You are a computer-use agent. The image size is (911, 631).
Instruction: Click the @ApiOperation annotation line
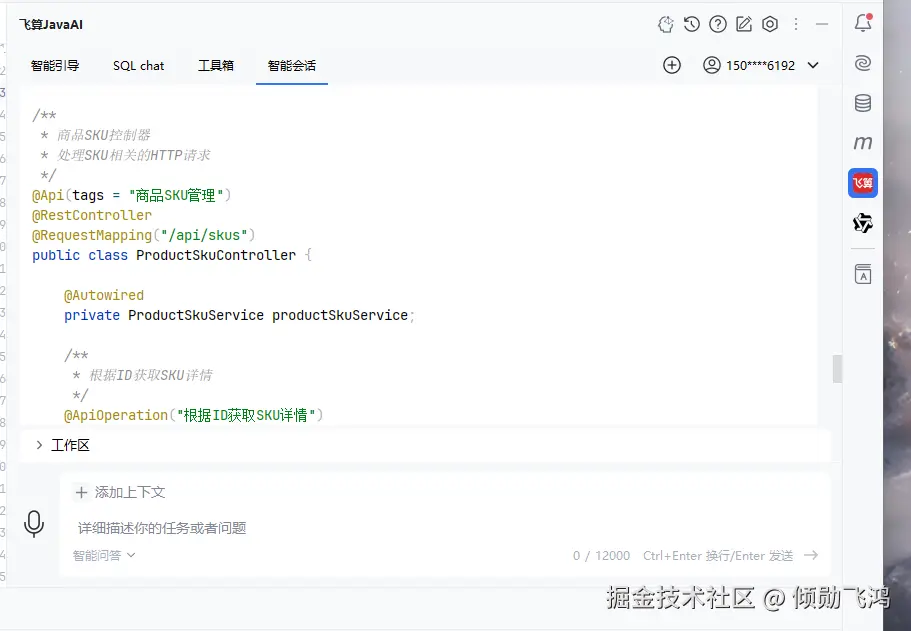pyautogui.click(x=193, y=415)
